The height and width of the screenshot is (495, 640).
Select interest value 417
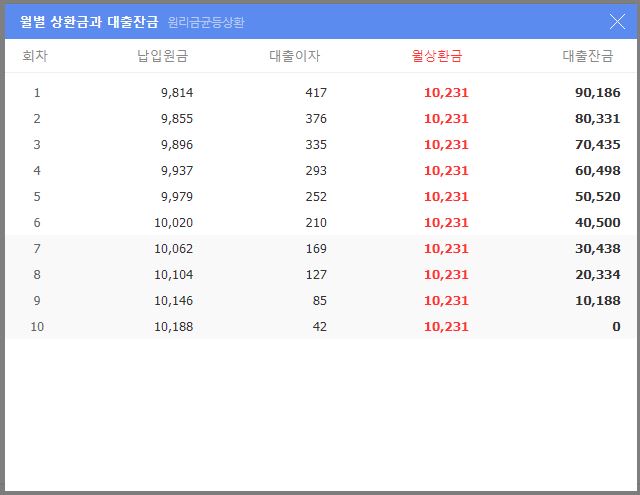pyautogui.click(x=316, y=93)
